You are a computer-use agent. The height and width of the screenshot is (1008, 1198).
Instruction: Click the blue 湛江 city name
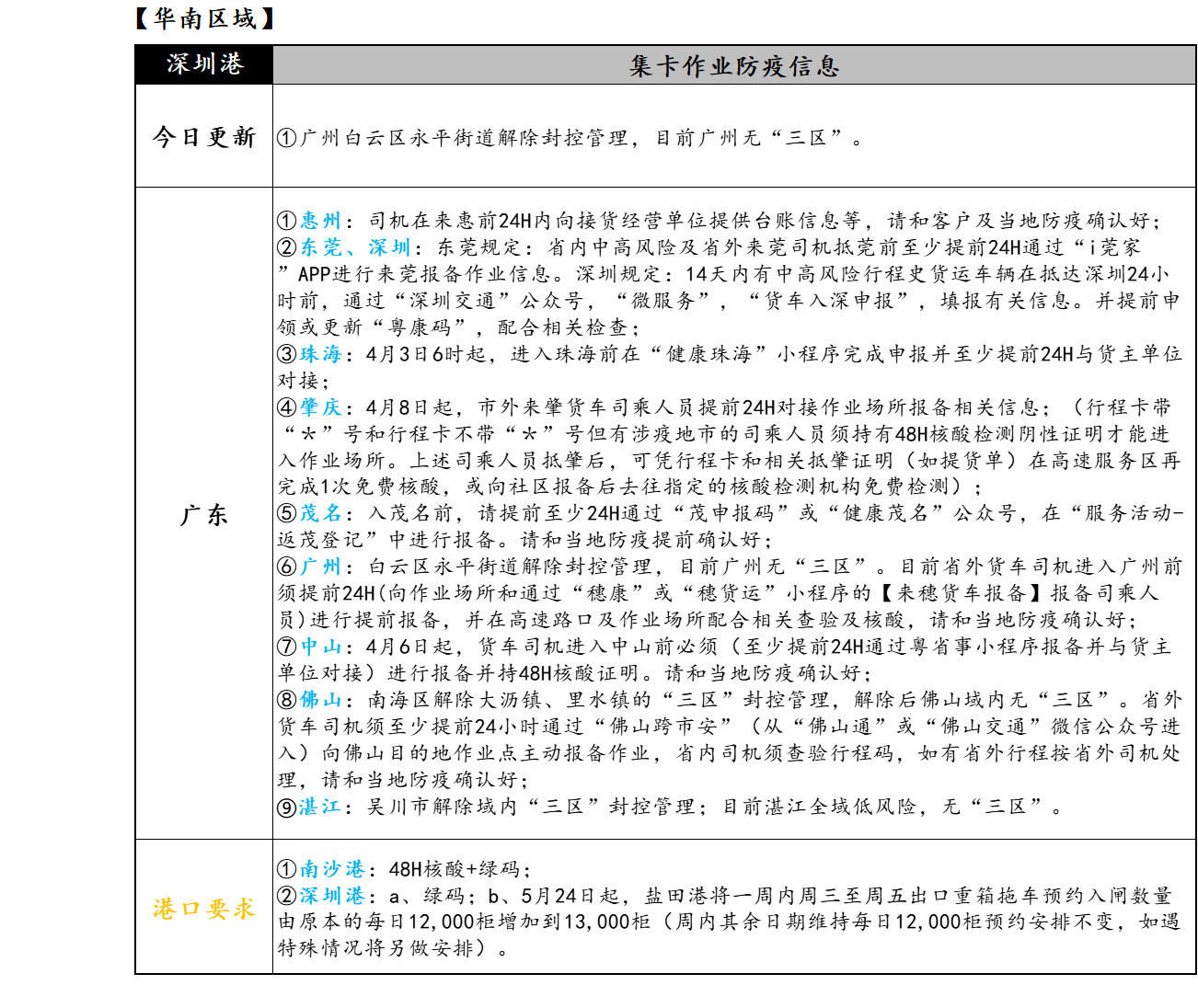point(321,807)
